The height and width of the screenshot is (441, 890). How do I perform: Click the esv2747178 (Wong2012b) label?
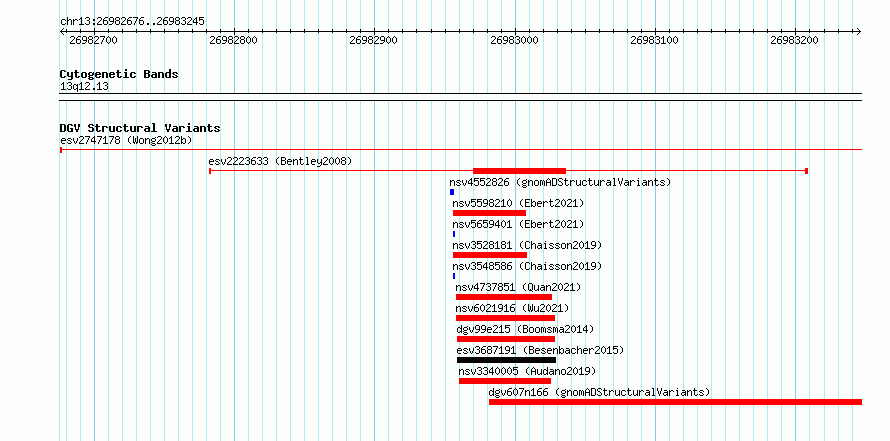(x=127, y=140)
